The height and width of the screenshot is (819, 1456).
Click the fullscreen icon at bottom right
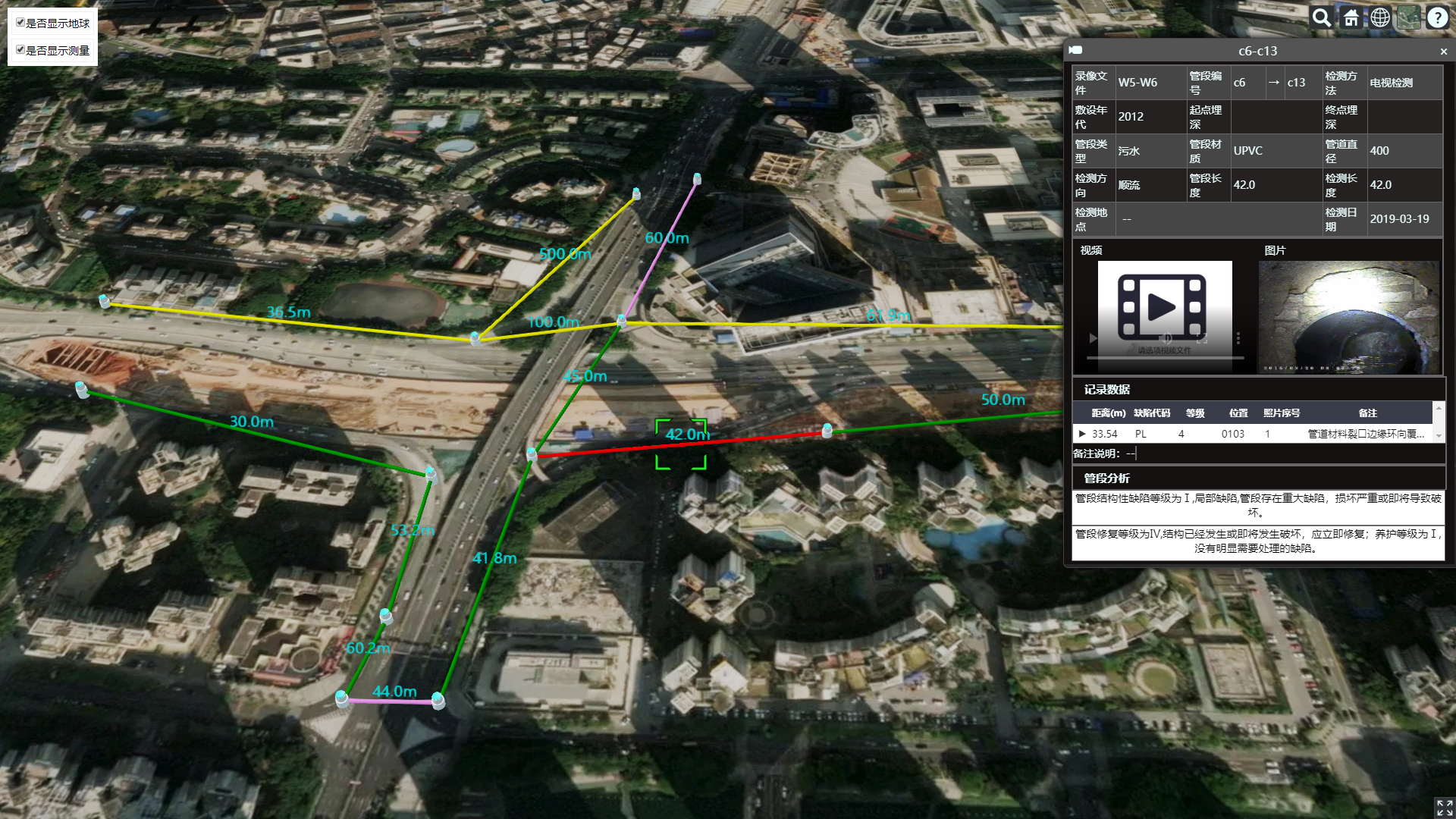(x=1443, y=807)
